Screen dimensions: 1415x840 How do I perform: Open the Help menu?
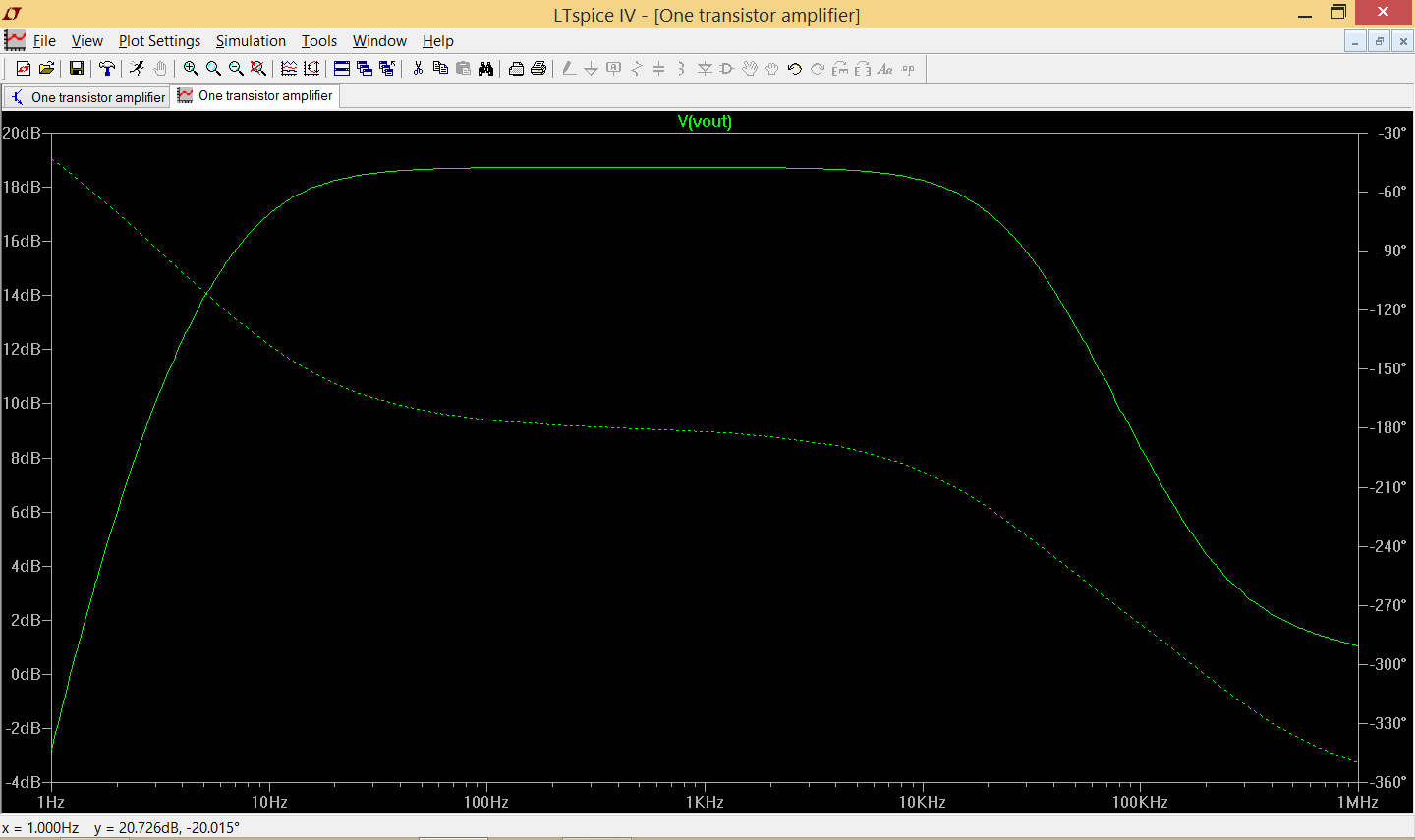pos(438,41)
